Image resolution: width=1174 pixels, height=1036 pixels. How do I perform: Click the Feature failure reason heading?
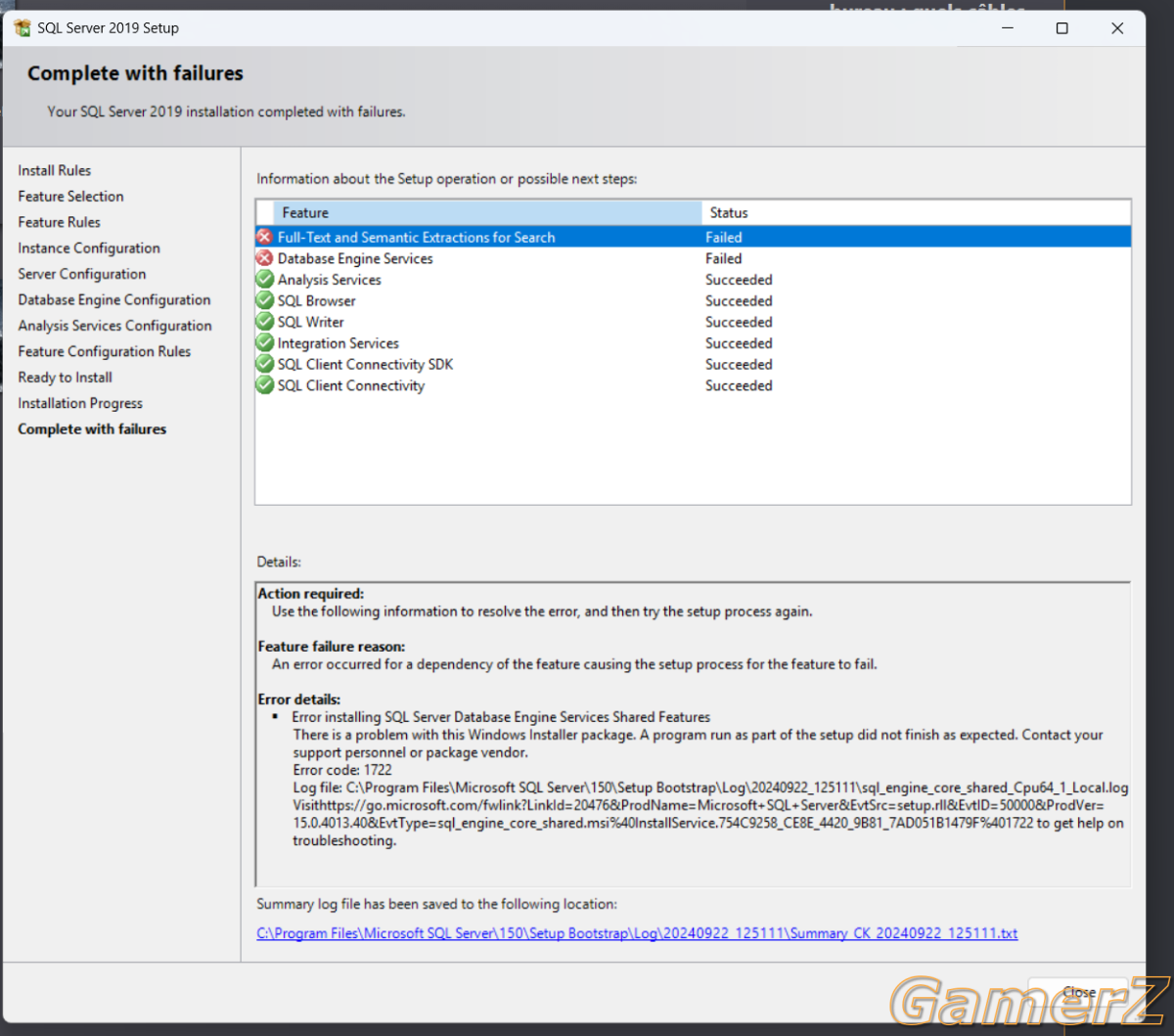[332, 647]
